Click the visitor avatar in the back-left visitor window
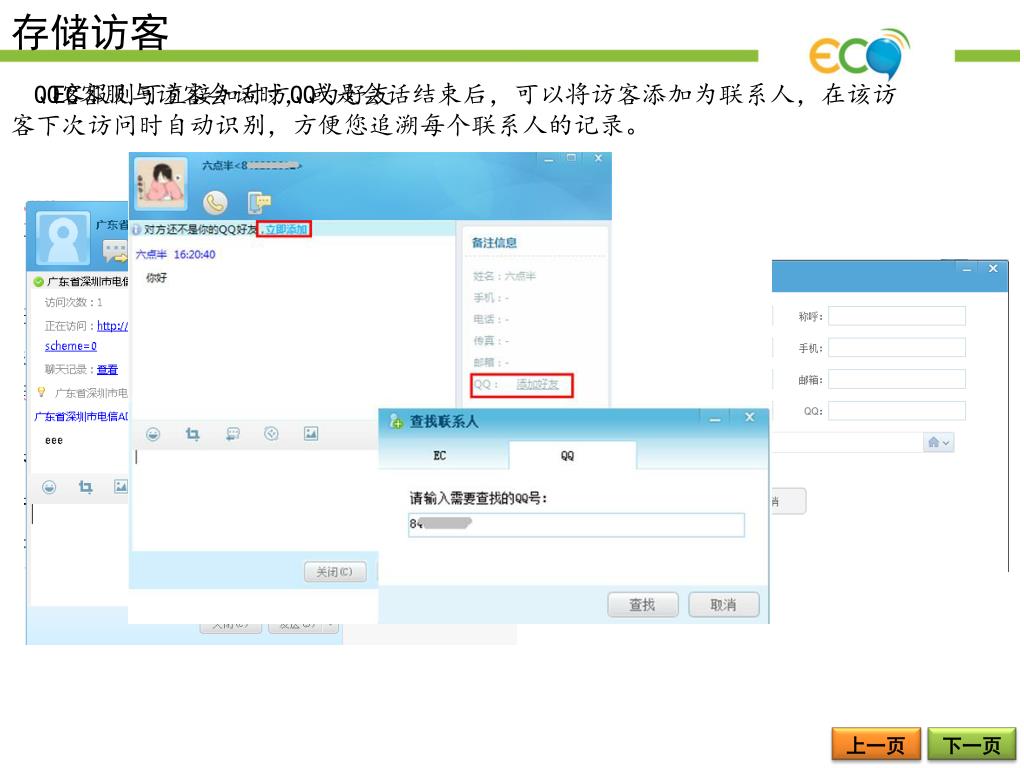Image resolution: width=1024 pixels, height=768 pixels. pyautogui.click(x=63, y=238)
